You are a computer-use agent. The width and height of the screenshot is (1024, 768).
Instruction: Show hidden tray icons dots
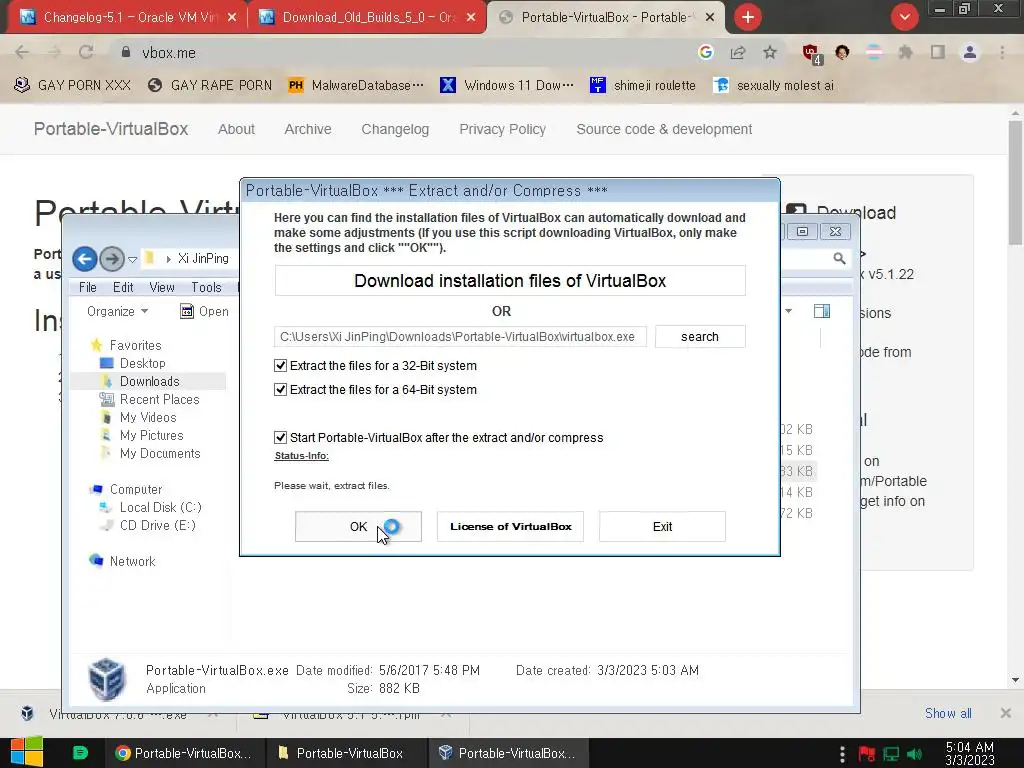(842, 754)
